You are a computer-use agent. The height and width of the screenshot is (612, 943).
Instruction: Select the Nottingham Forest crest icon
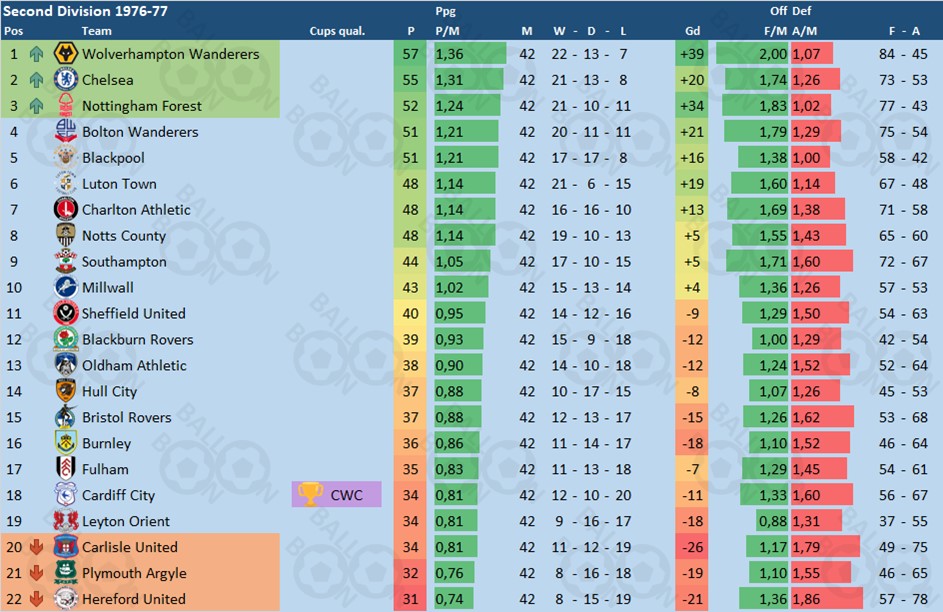66,106
